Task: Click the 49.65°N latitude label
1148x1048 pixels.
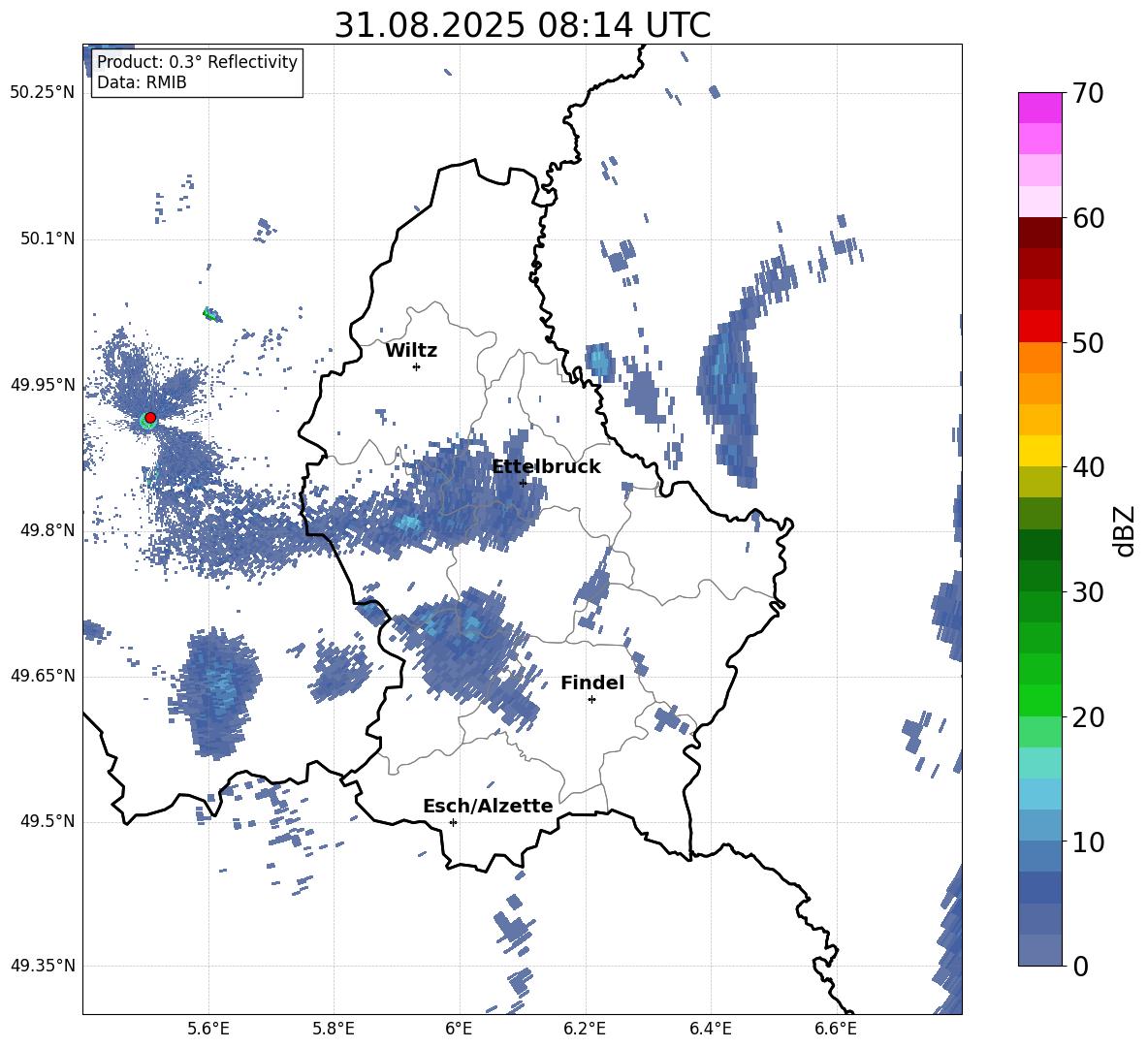Action: (x=43, y=676)
